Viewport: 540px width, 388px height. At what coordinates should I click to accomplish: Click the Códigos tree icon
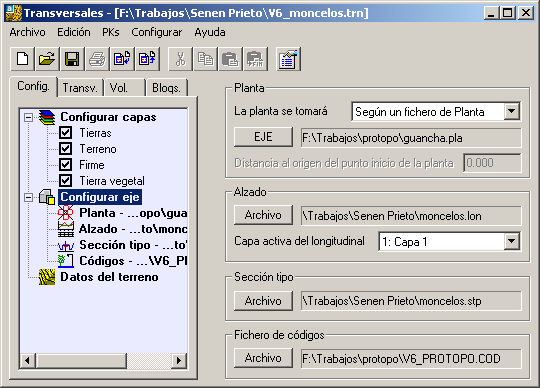[x=65, y=261]
